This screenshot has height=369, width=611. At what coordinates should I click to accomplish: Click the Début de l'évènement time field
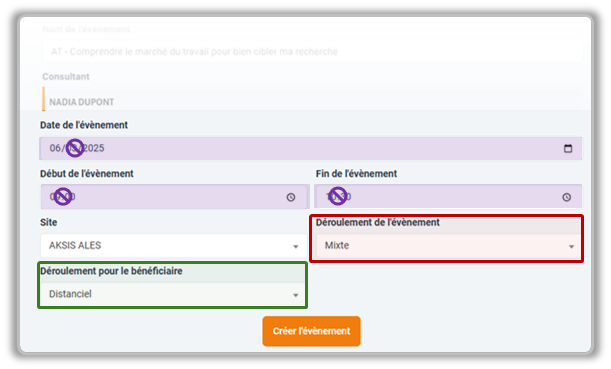[x=175, y=197]
